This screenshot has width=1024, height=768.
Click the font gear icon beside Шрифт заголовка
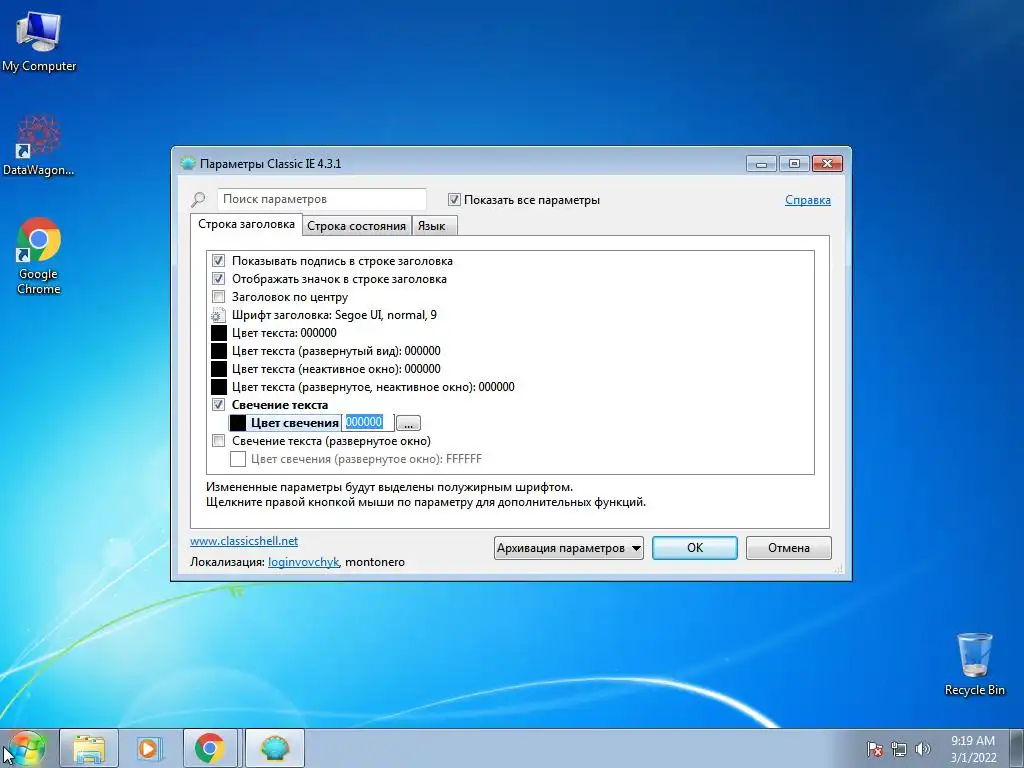tap(218, 315)
